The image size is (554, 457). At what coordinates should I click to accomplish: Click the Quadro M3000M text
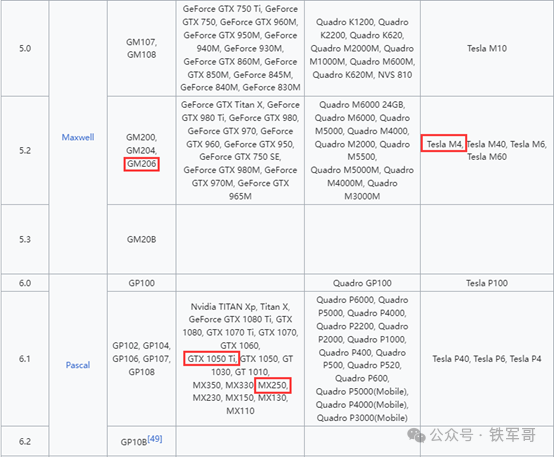(x=362, y=196)
